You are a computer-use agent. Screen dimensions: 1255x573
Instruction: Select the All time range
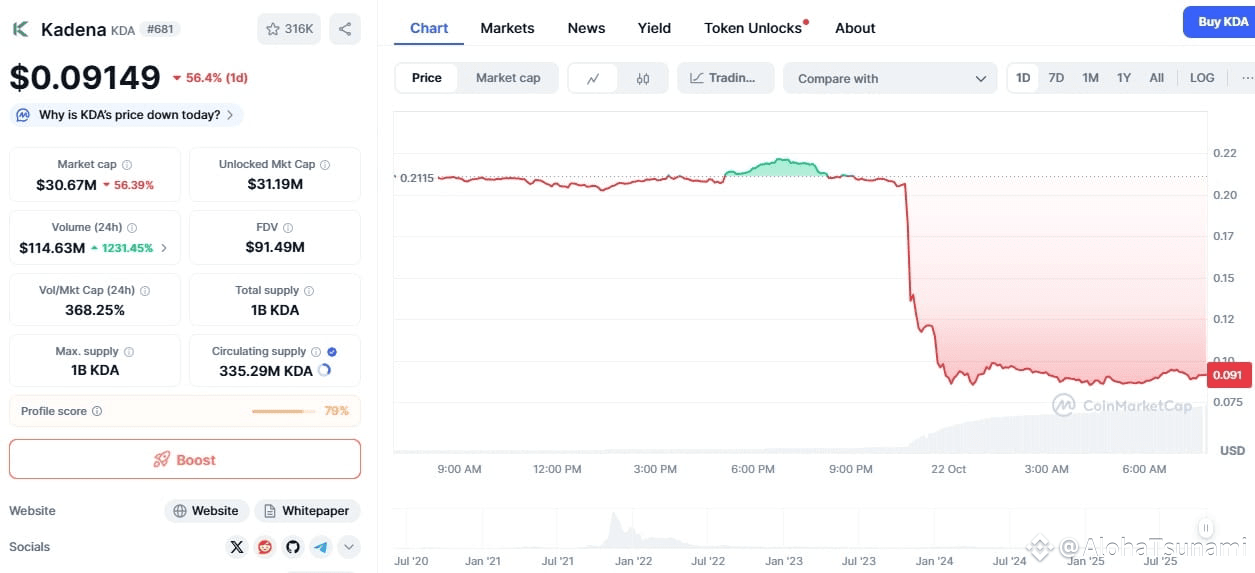click(1157, 78)
